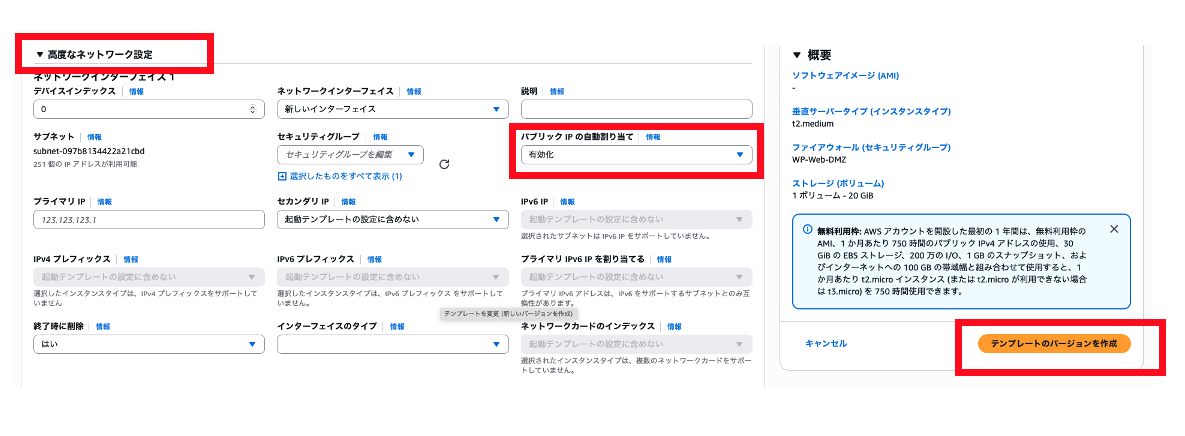This screenshot has width=1185, height=436.
Task: Open the インターフェイスのタイプ dropdown
Action: pyautogui.click(x=391, y=344)
